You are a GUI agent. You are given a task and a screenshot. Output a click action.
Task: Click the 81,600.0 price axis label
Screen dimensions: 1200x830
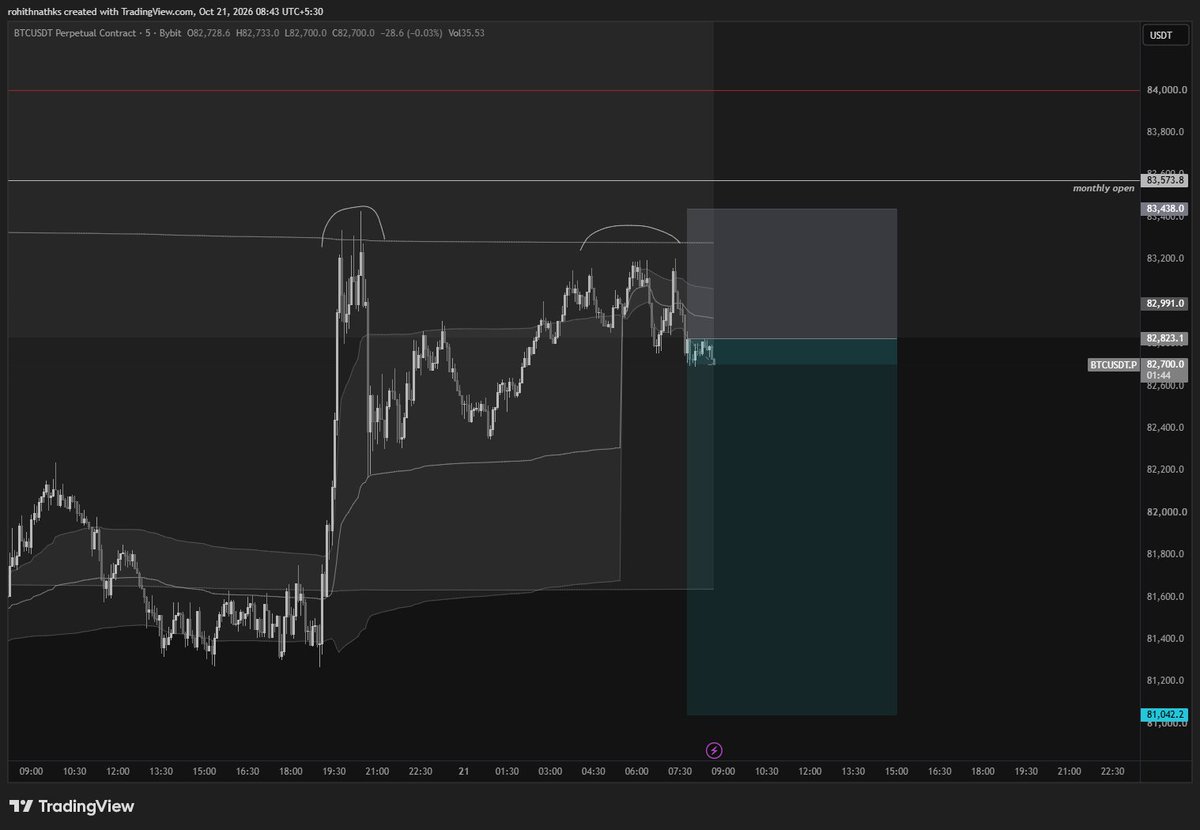pos(1165,596)
